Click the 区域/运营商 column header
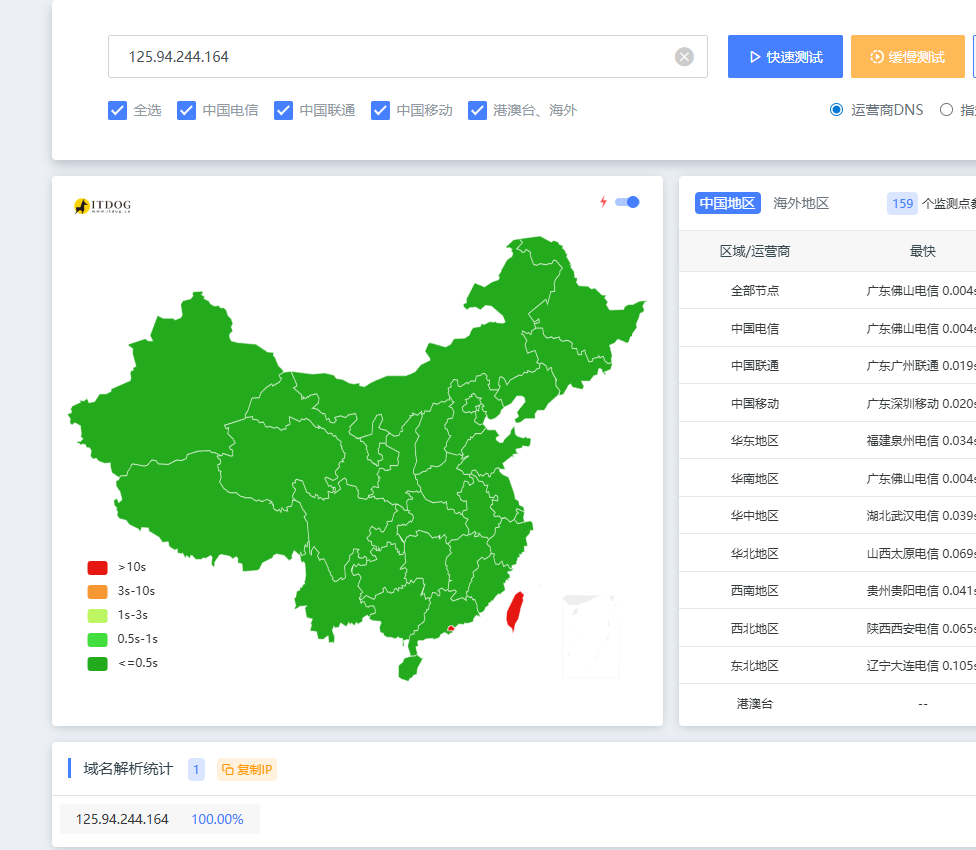This screenshot has height=850, width=976. pyautogui.click(x=754, y=251)
